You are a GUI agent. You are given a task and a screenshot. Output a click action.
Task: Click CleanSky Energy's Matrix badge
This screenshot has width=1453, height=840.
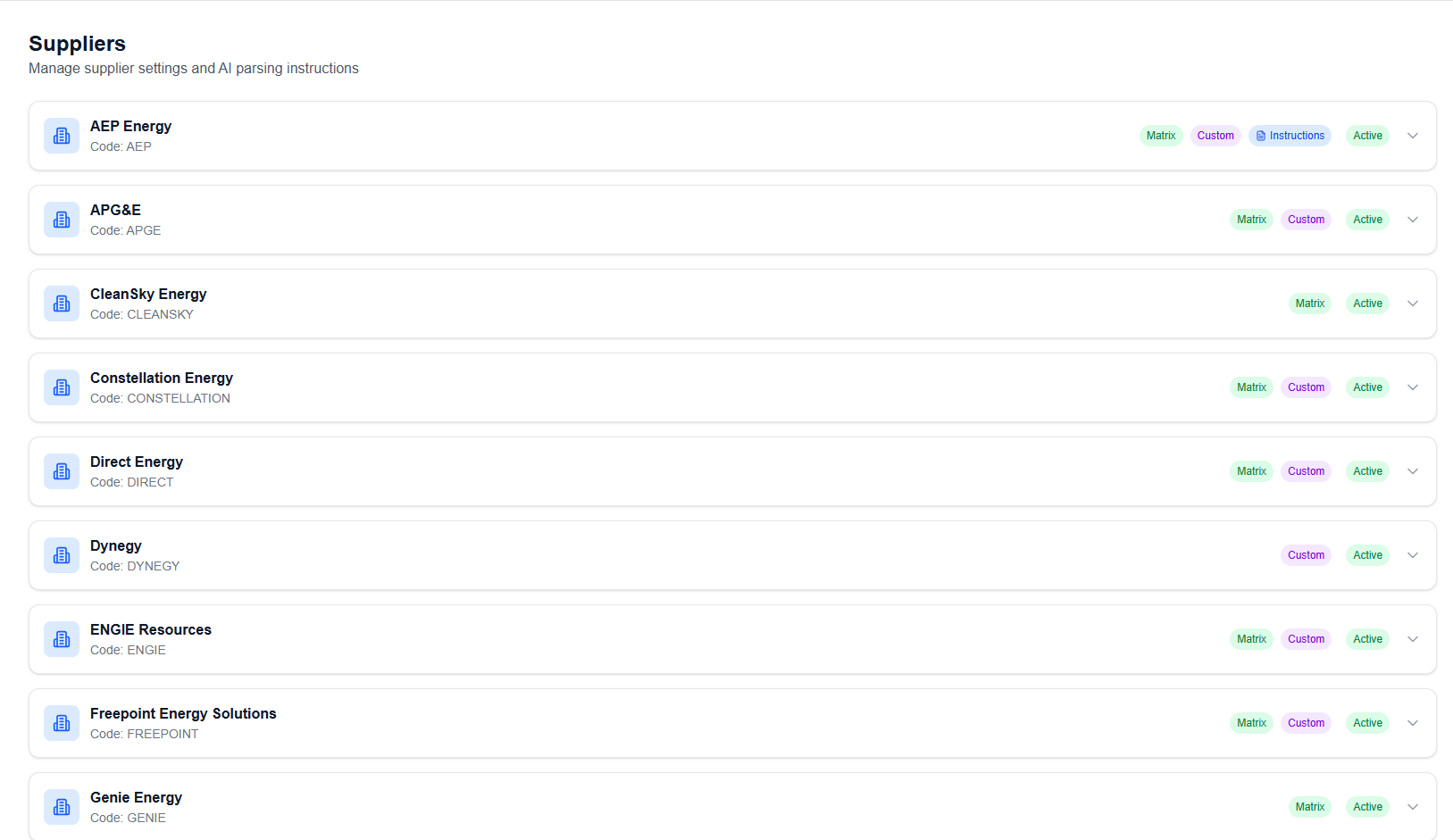tap(1310, 304)
